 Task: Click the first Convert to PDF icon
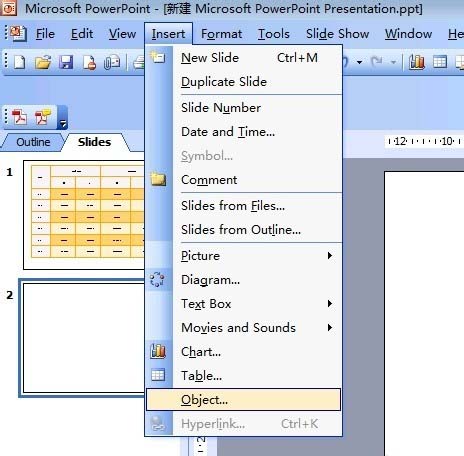(x=19, y=117)
